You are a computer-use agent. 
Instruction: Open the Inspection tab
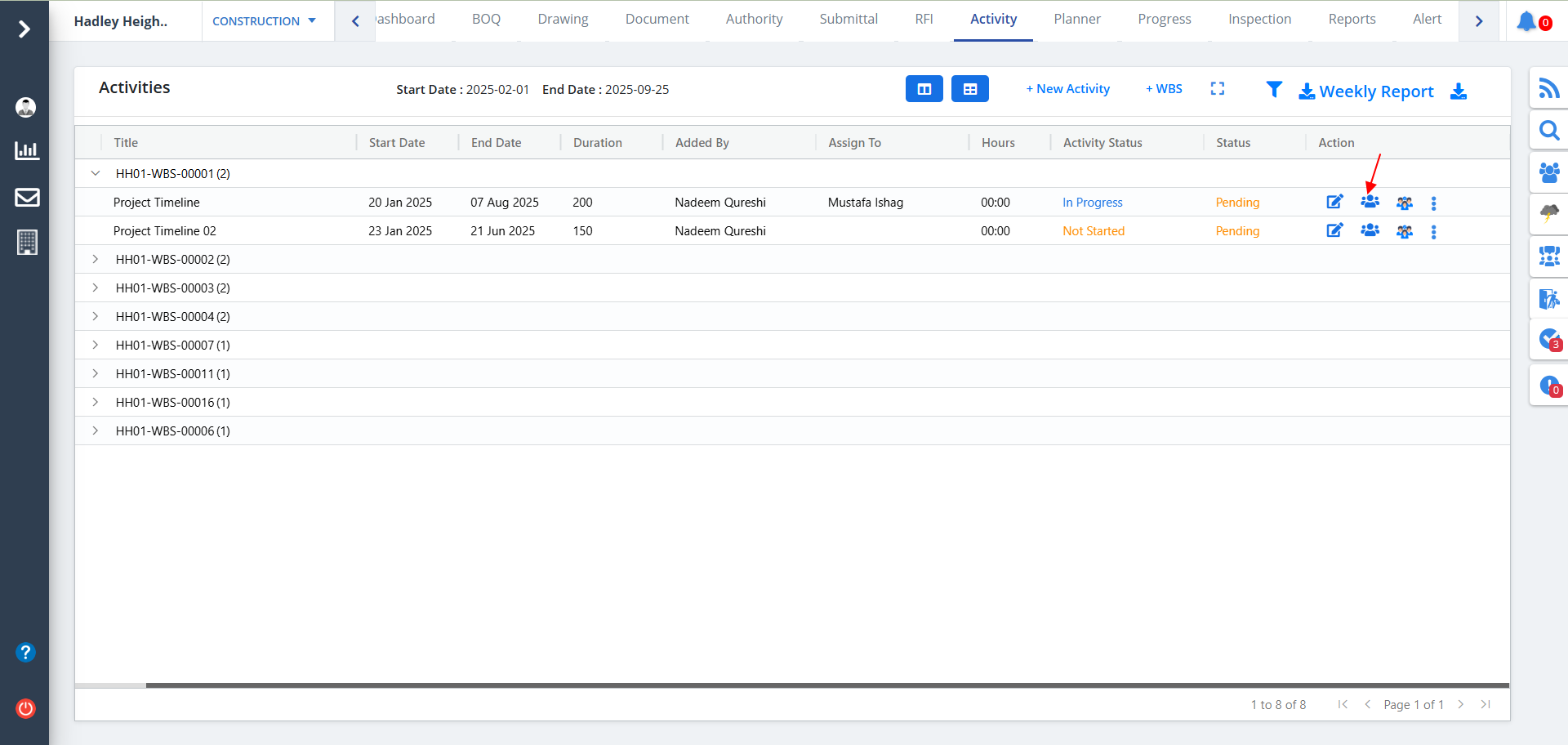pos(1259,20)
